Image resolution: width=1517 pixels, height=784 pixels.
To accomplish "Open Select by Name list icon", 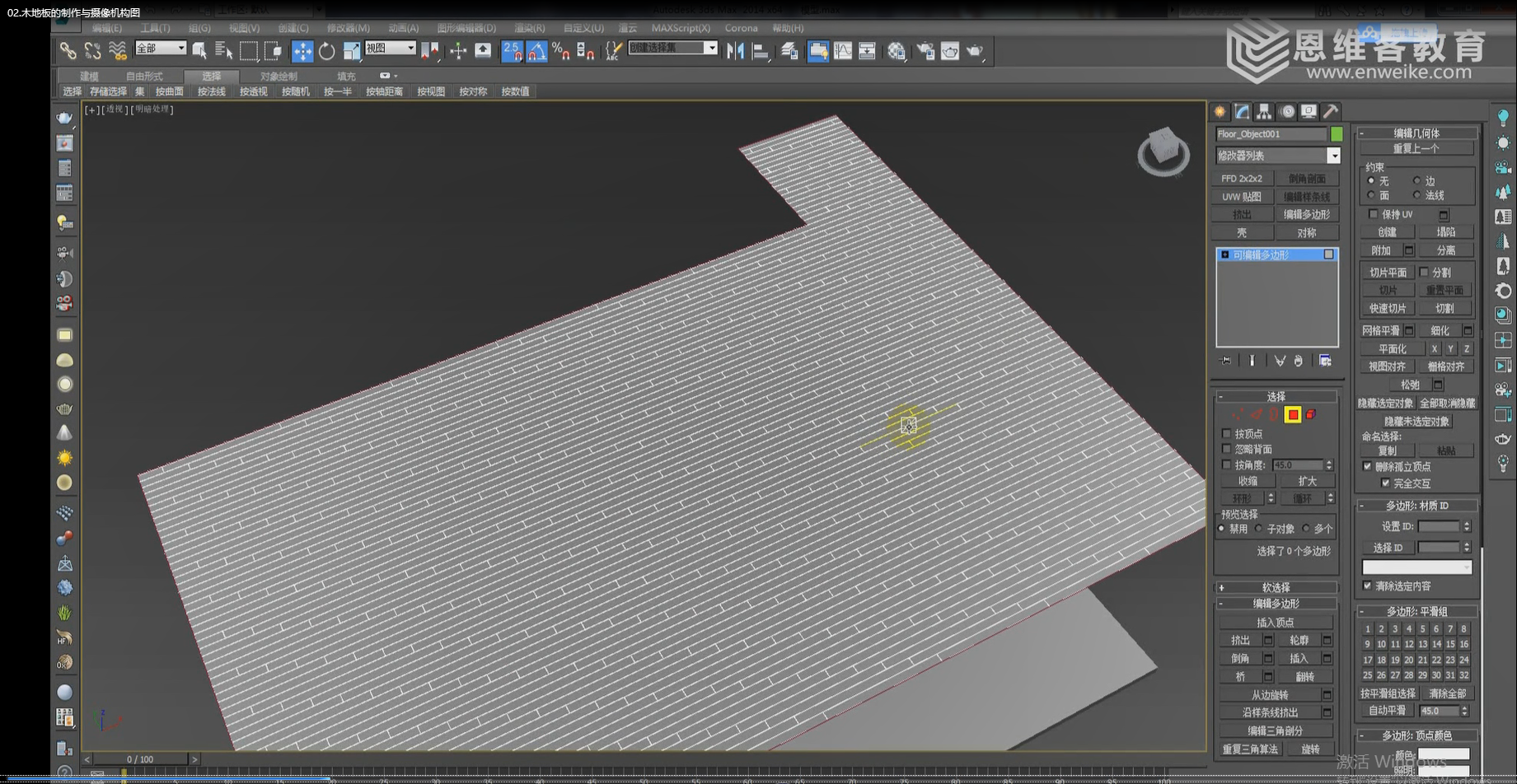I will (x=223, y=51).
